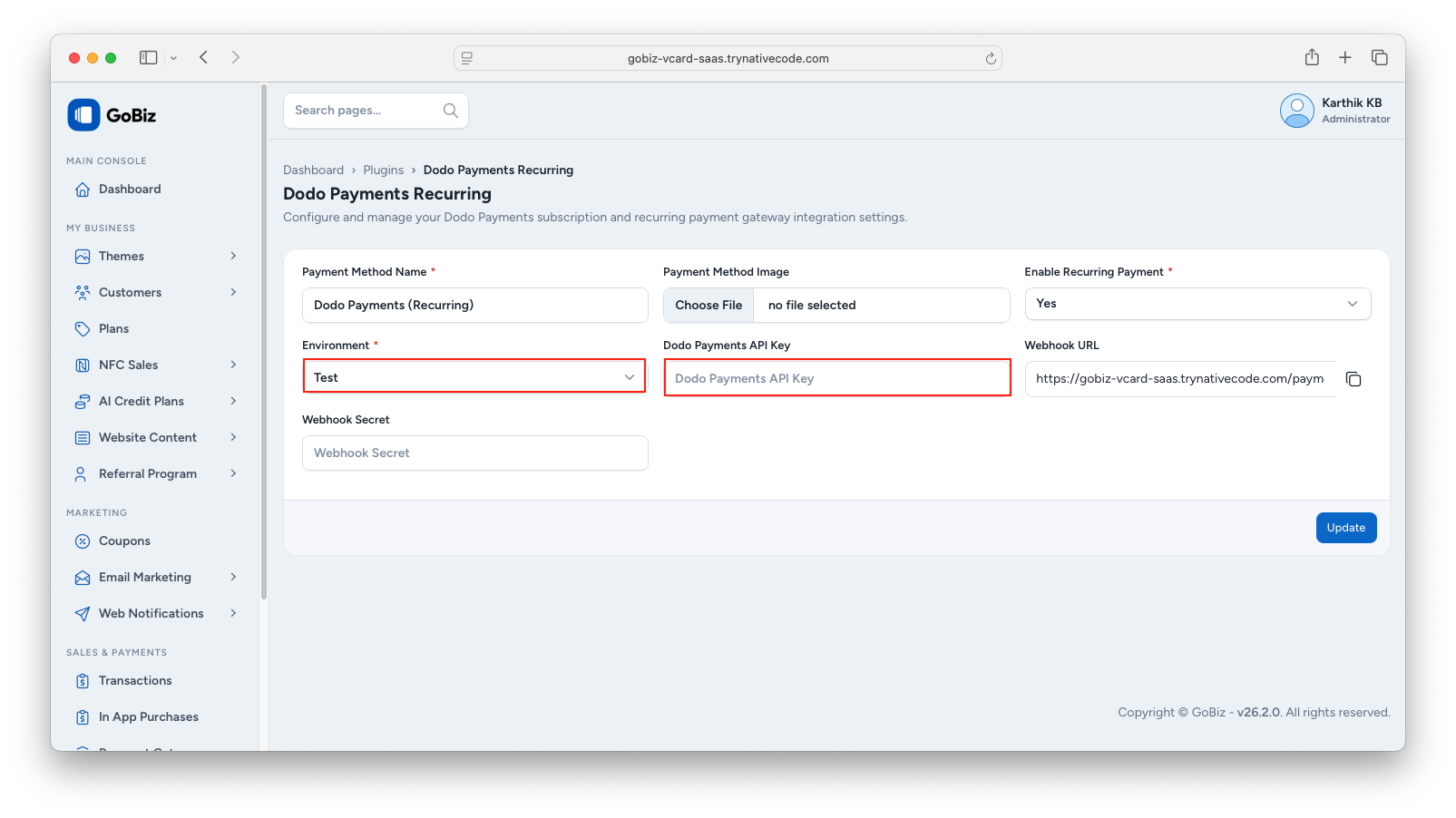Click the Update button

[x=1346, y=528]
